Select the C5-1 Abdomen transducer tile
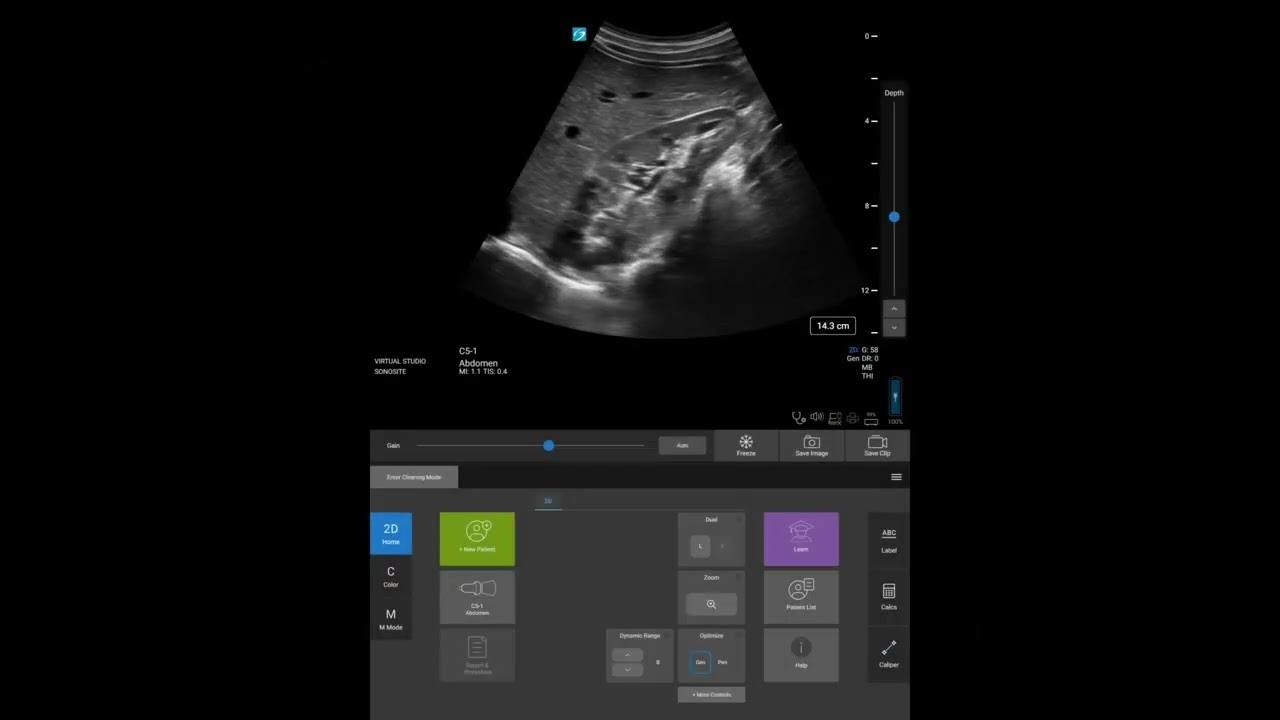The width and height of the screenshot is (1280, 720). [x=477, y=597]
